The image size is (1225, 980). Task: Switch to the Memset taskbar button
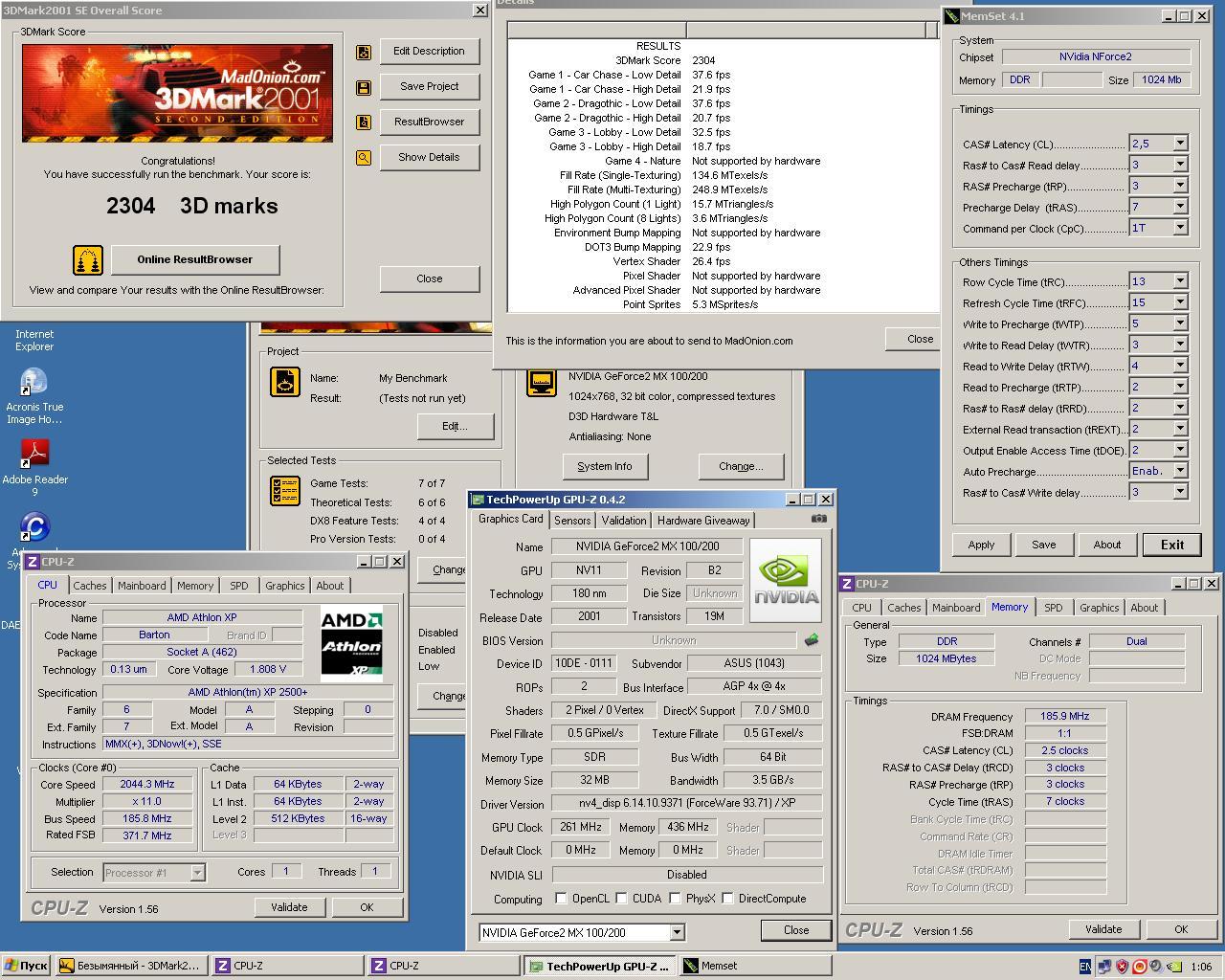click(x=753, y=967)
